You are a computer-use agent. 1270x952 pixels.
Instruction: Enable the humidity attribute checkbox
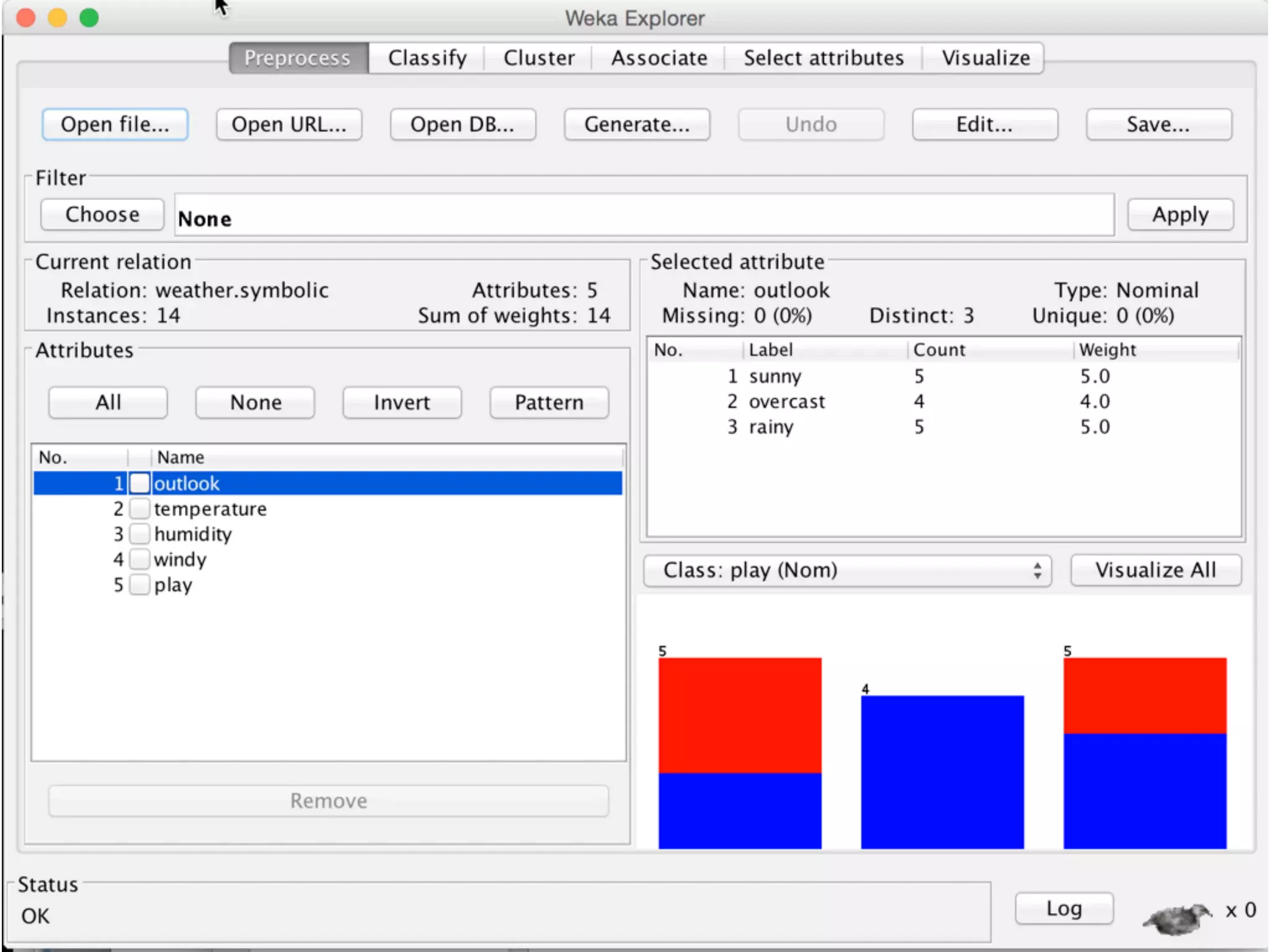click(x=140, y=534)
